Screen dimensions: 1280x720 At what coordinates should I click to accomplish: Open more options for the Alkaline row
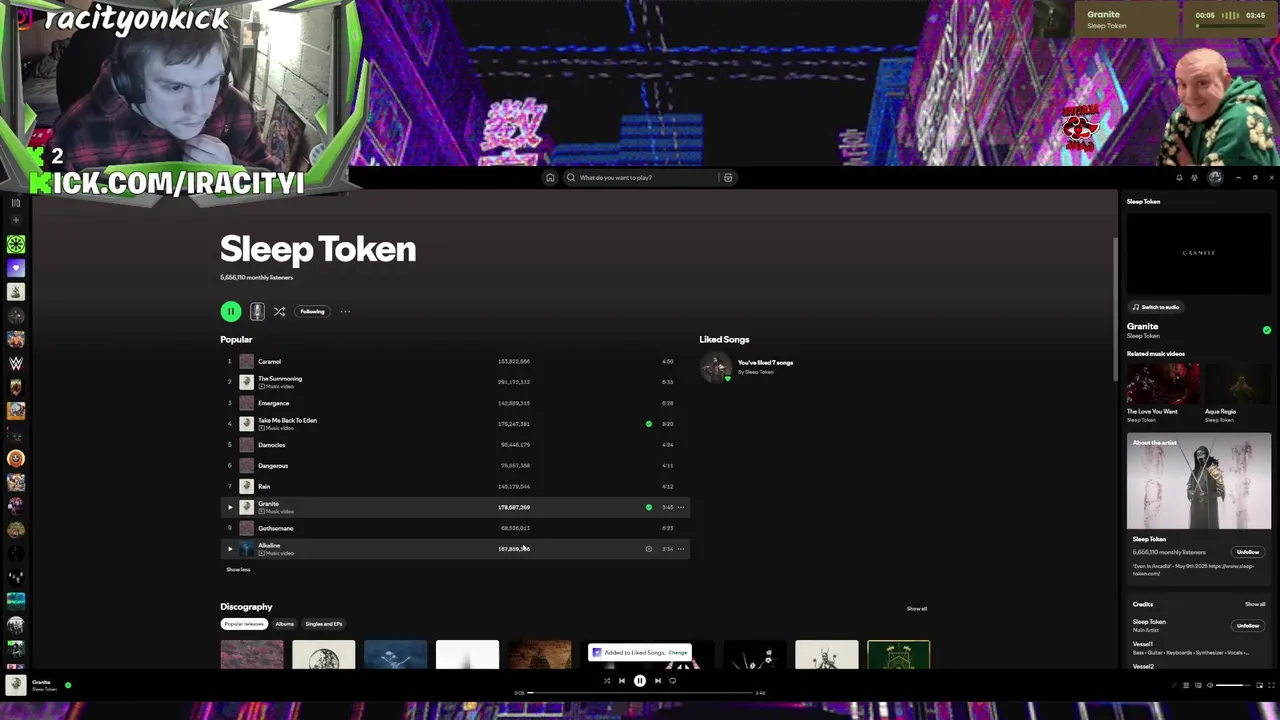click(681, 549)
